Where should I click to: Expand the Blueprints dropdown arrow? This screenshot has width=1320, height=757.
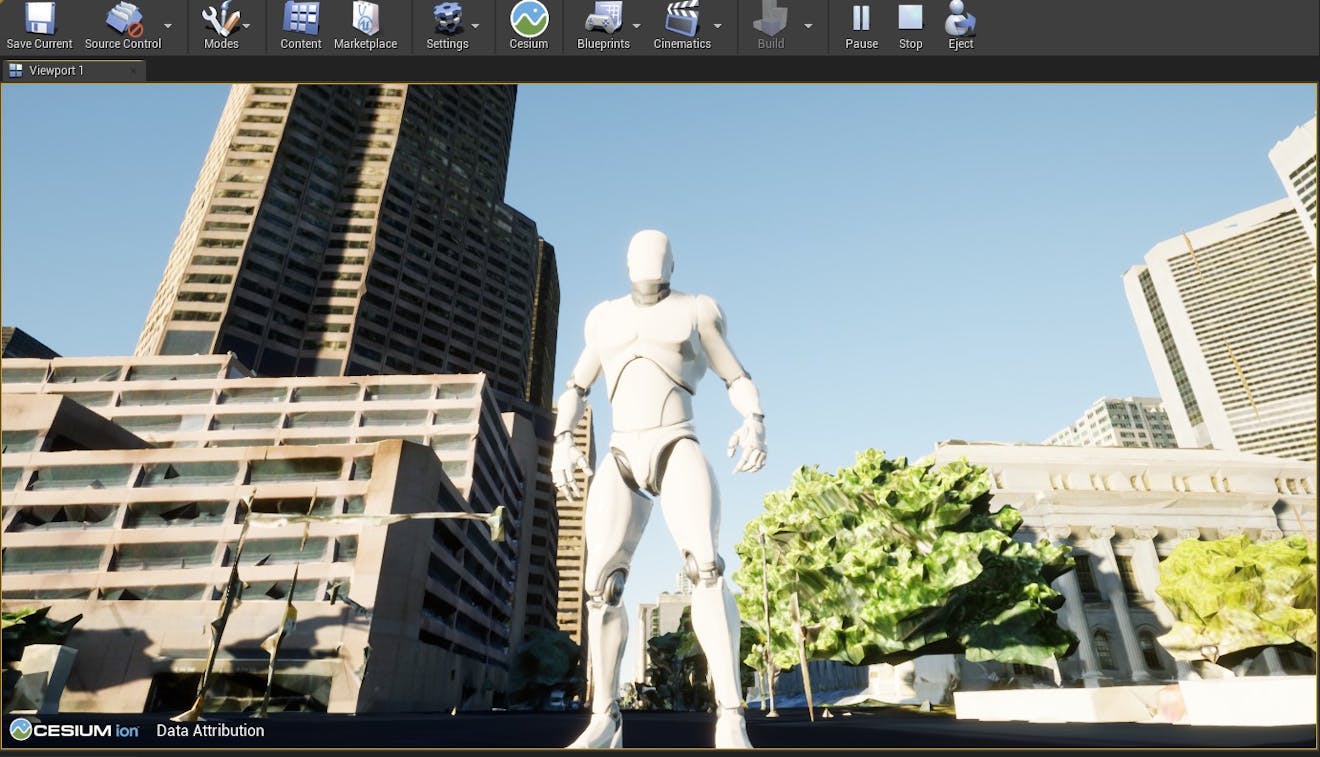pyautogui.click(x=637, y=26)
